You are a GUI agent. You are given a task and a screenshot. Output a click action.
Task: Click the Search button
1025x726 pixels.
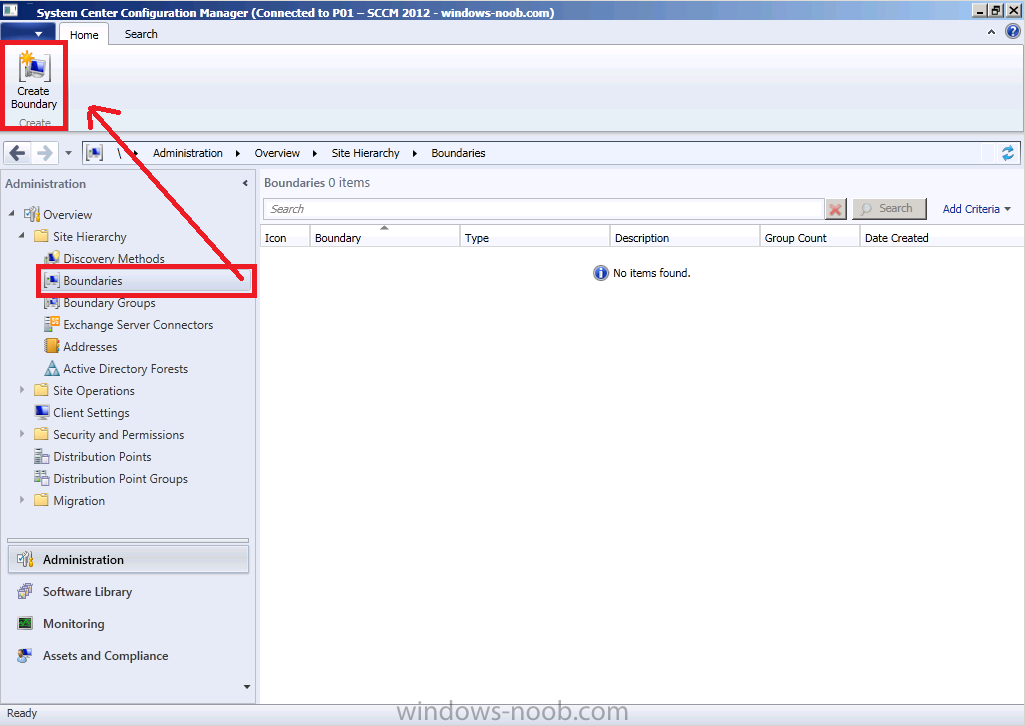pyautogui.click(x=889, y=208)
